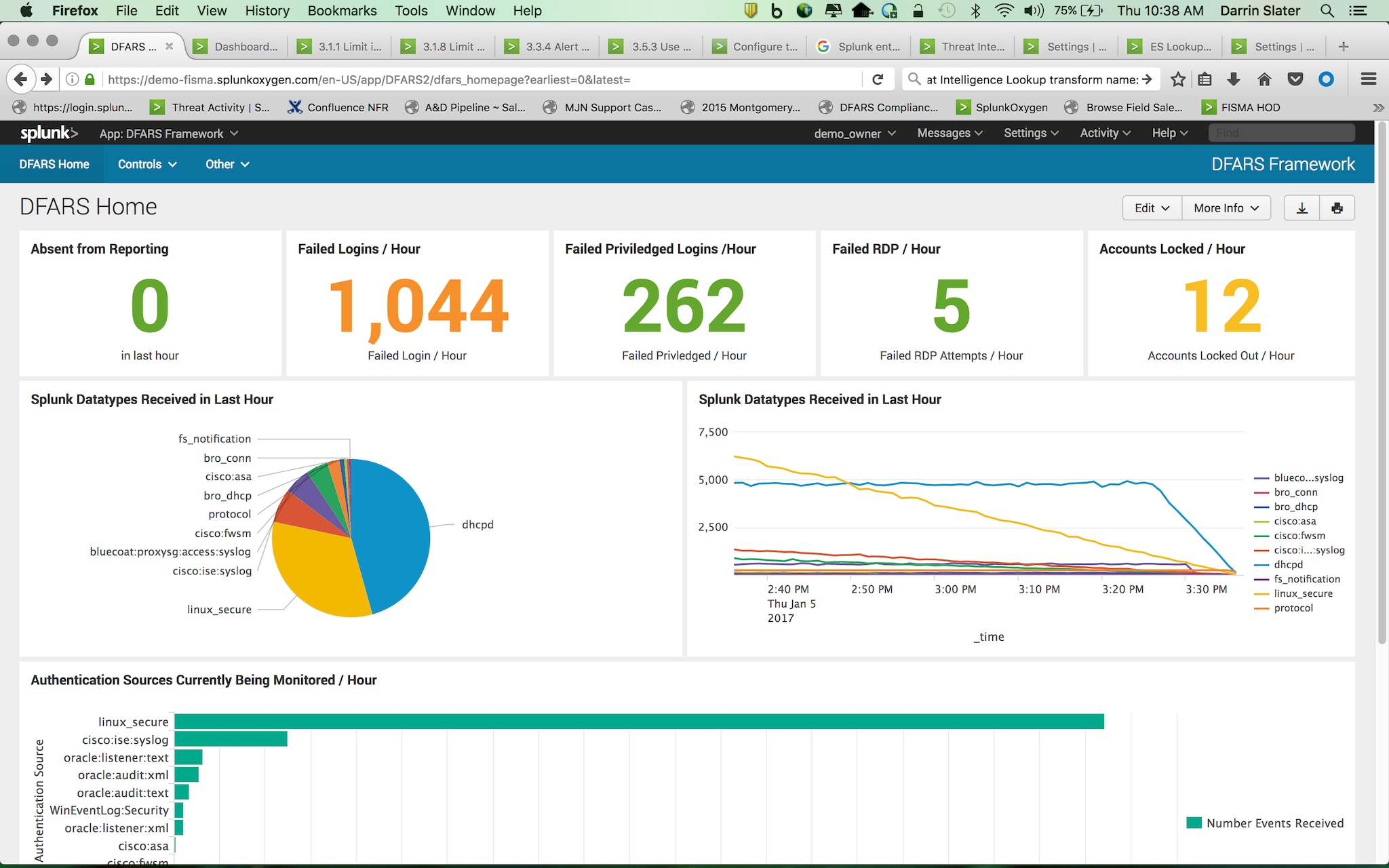Open the Firefox hamburger menu
This screenshot has width=1389, height=868.
[x=1368, y=79]
